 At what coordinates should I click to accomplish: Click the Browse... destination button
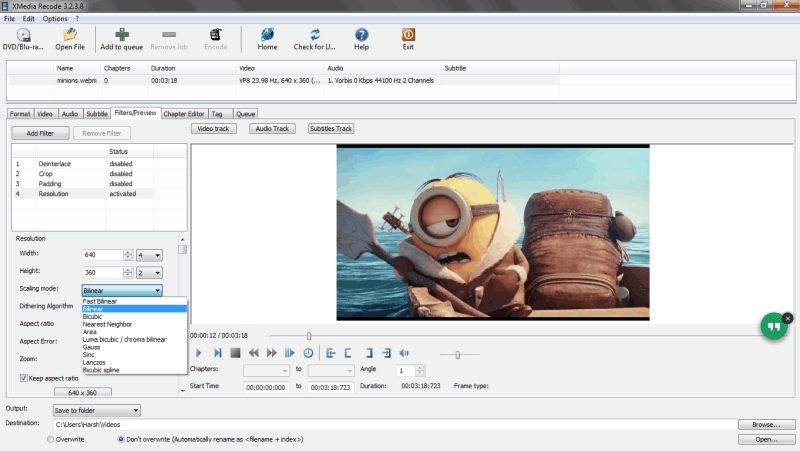click(766, 424)
